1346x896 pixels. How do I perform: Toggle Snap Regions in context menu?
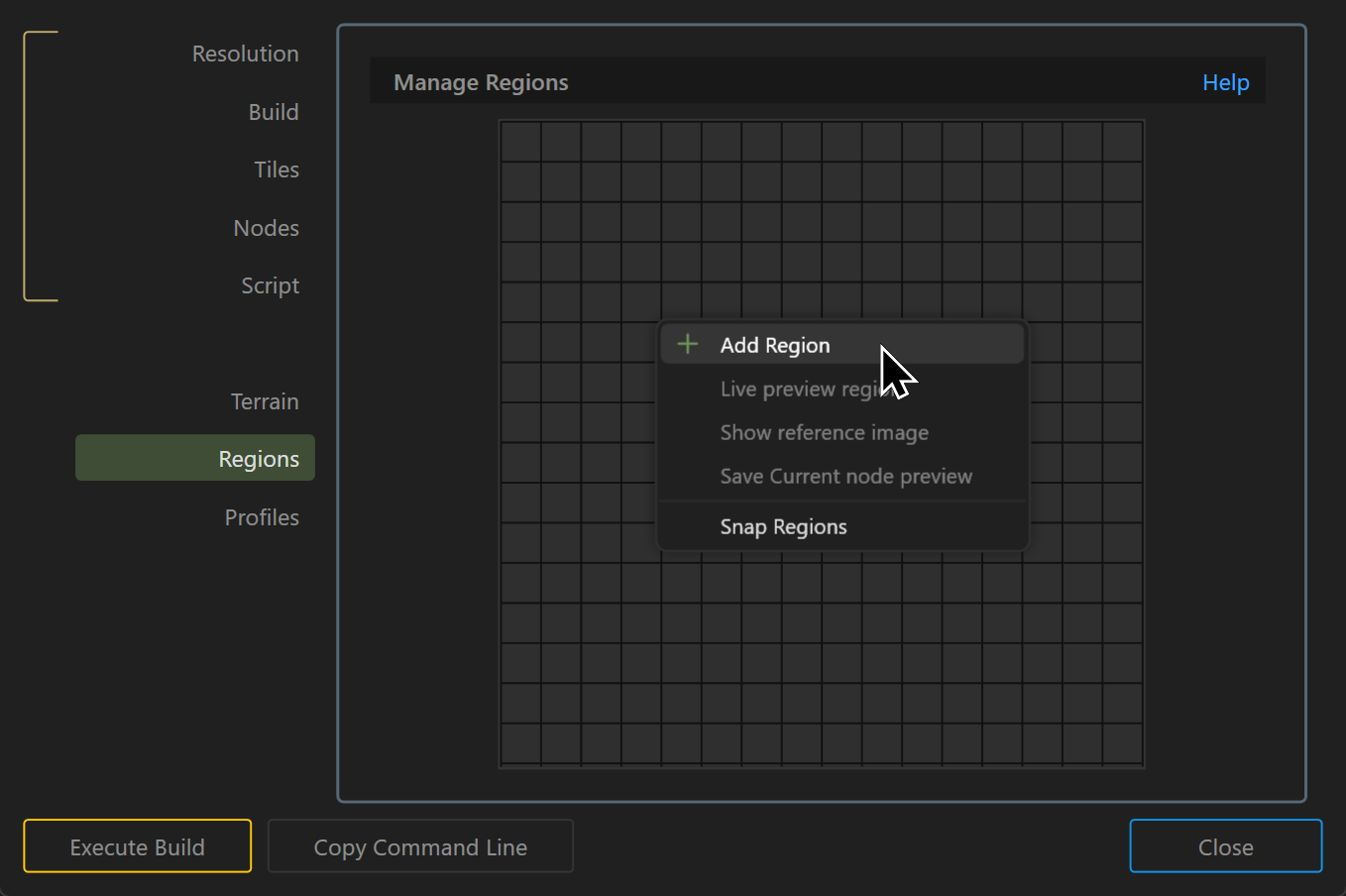[x=783, y=527]
